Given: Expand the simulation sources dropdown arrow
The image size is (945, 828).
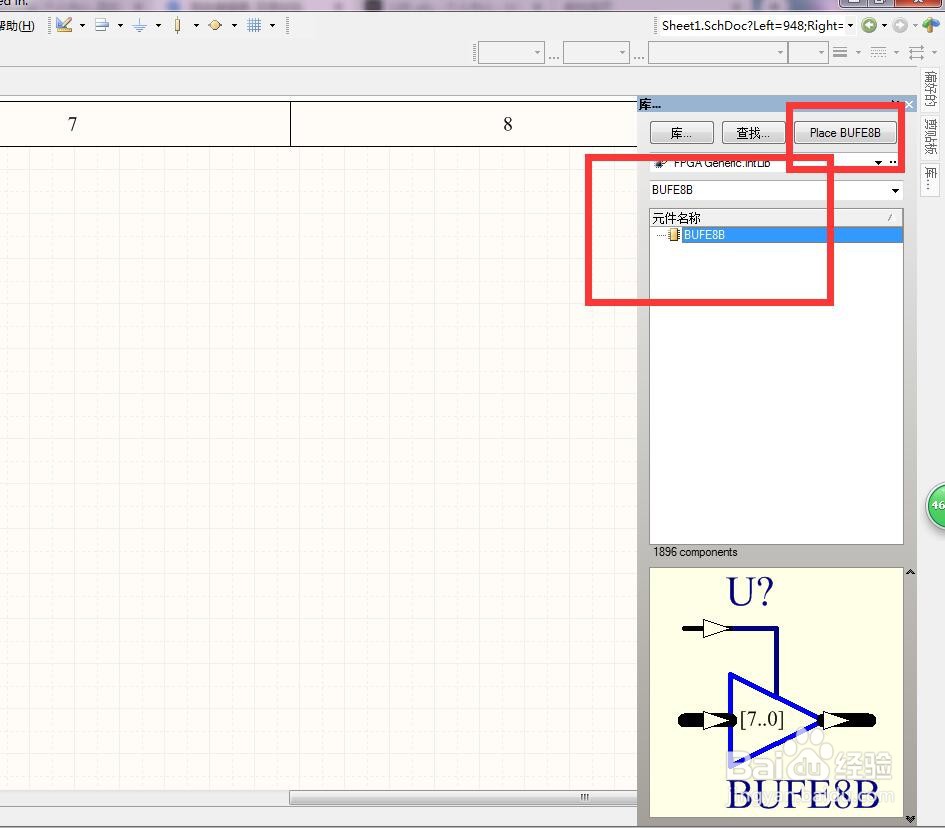Looking at the screenshot, I should point(234,25).
